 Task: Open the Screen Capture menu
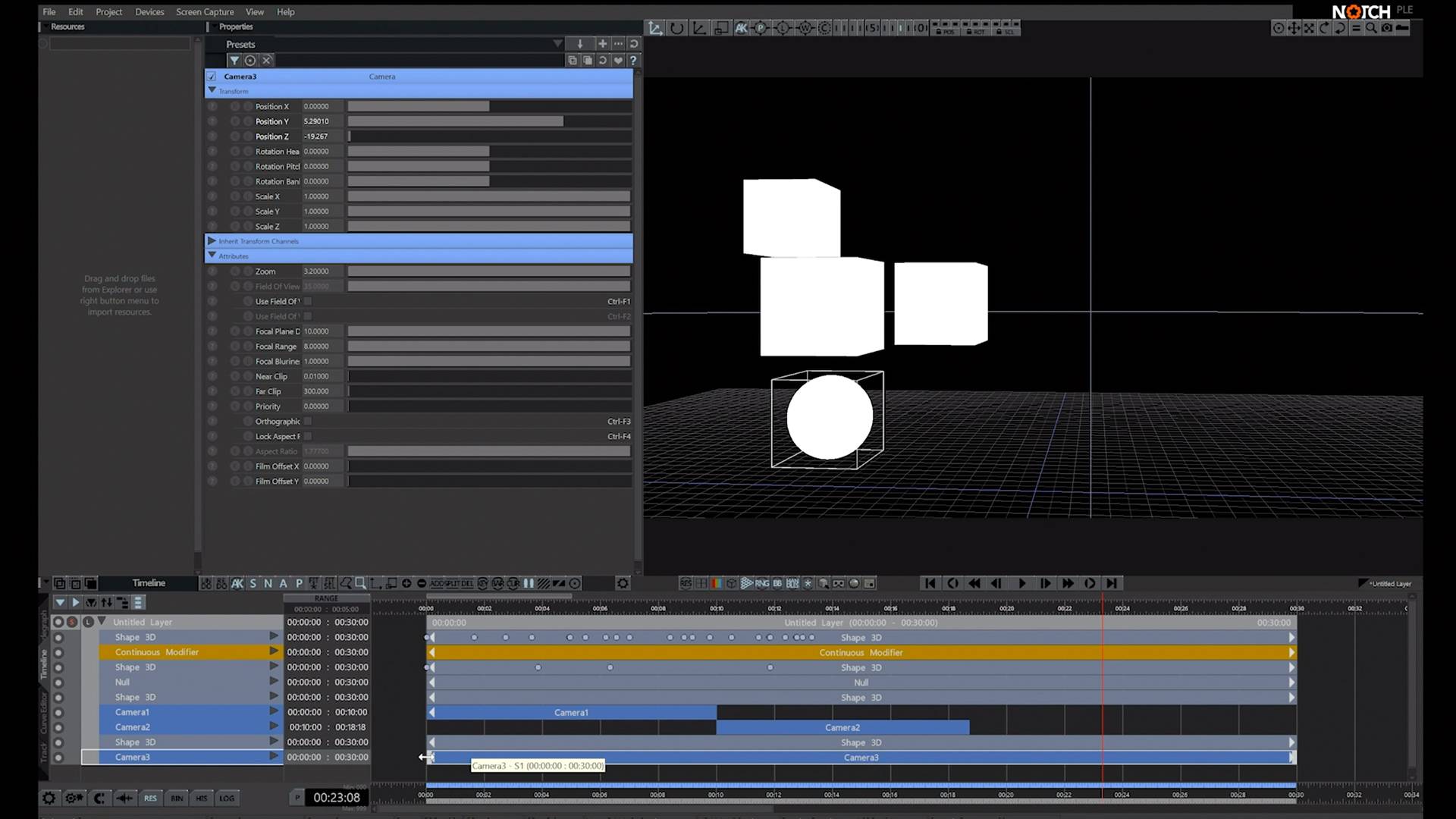tap(205, 12)
